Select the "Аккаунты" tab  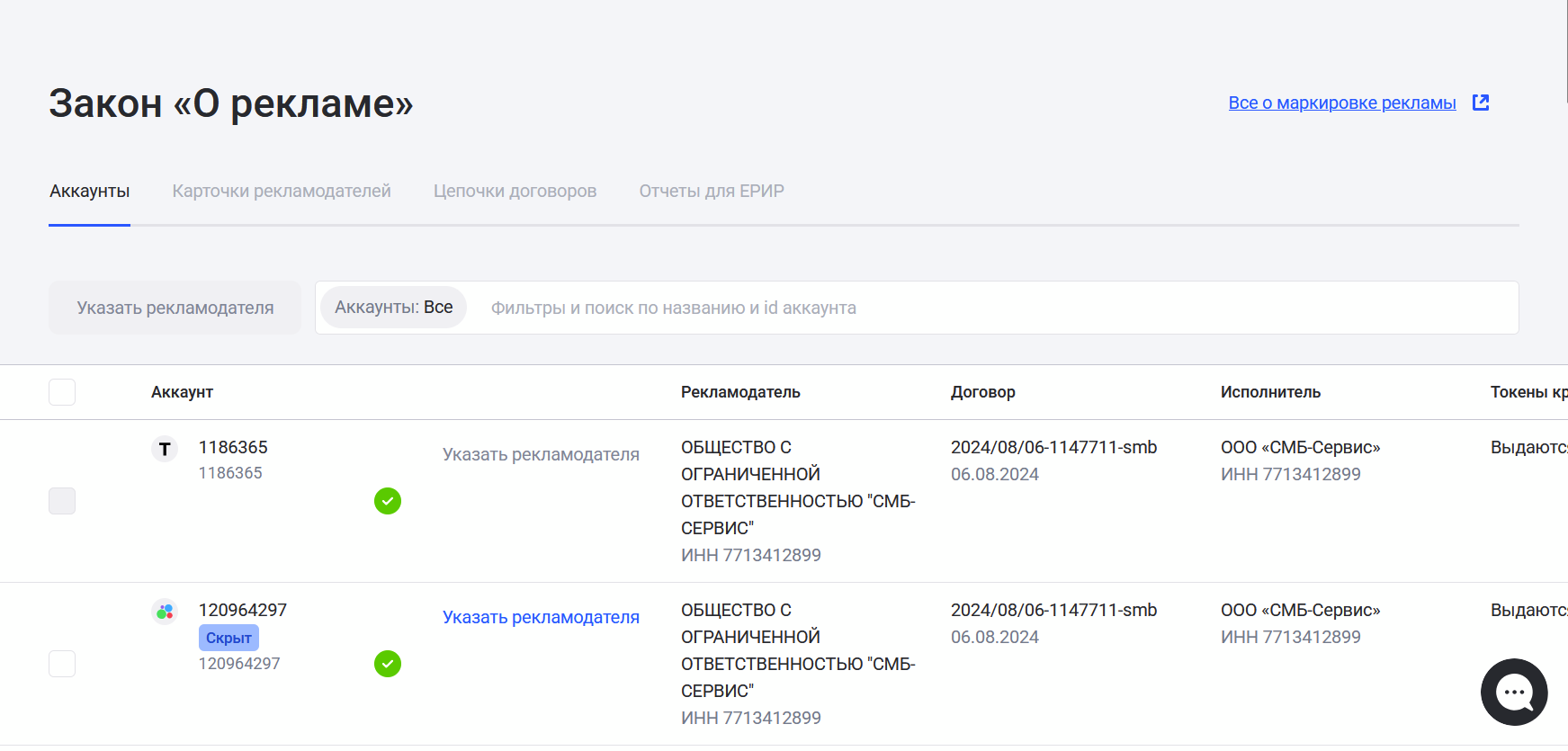(89, 191)
